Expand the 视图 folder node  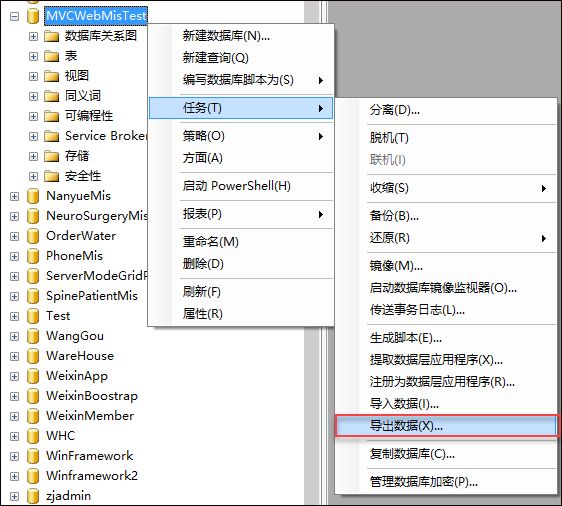[x=33, y=77]
